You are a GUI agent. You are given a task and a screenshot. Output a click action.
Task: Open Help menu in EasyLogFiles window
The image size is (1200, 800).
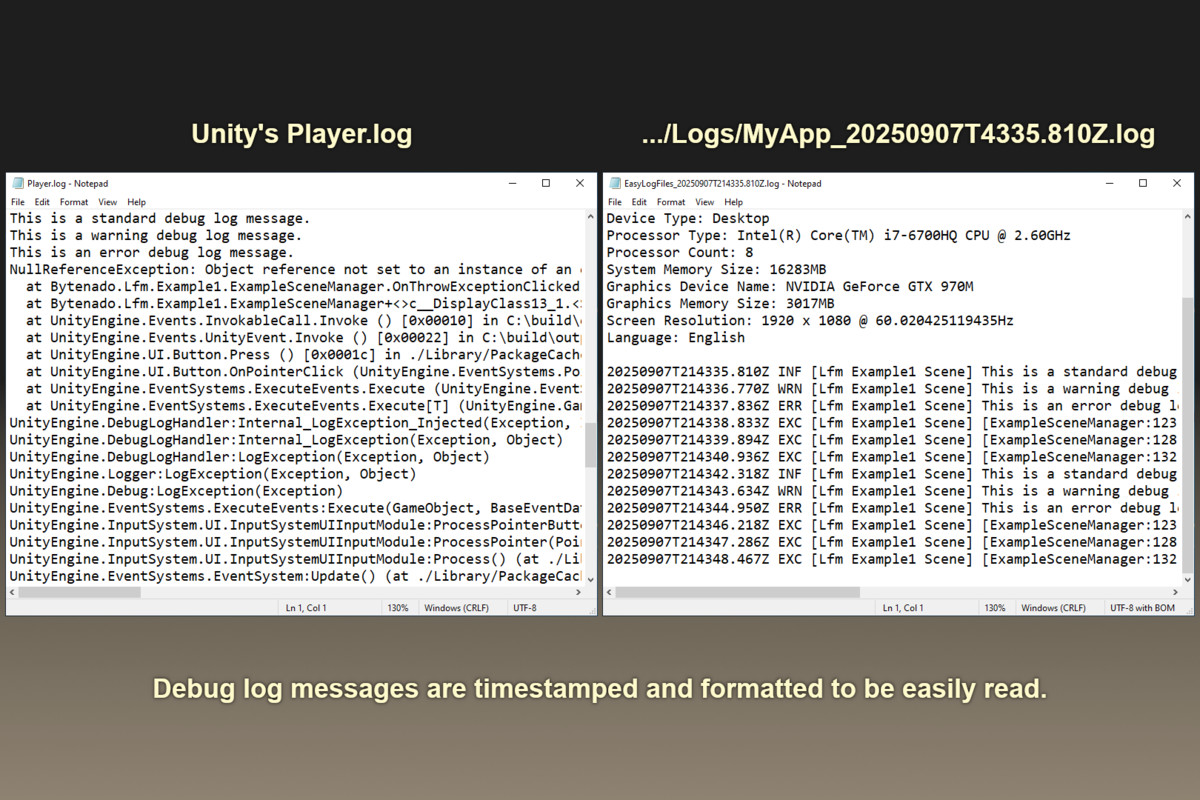(x=733, y=202)
